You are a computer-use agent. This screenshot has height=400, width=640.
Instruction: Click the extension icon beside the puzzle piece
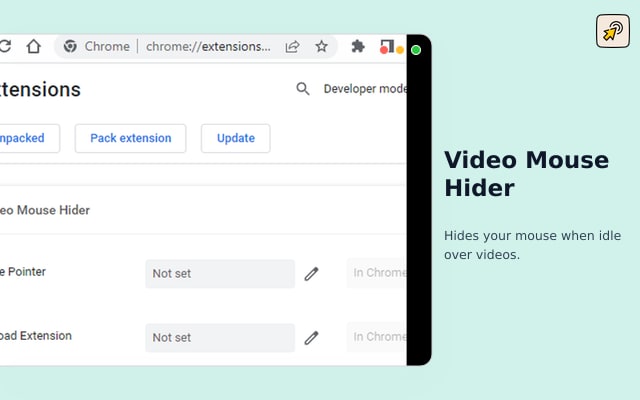387,46
